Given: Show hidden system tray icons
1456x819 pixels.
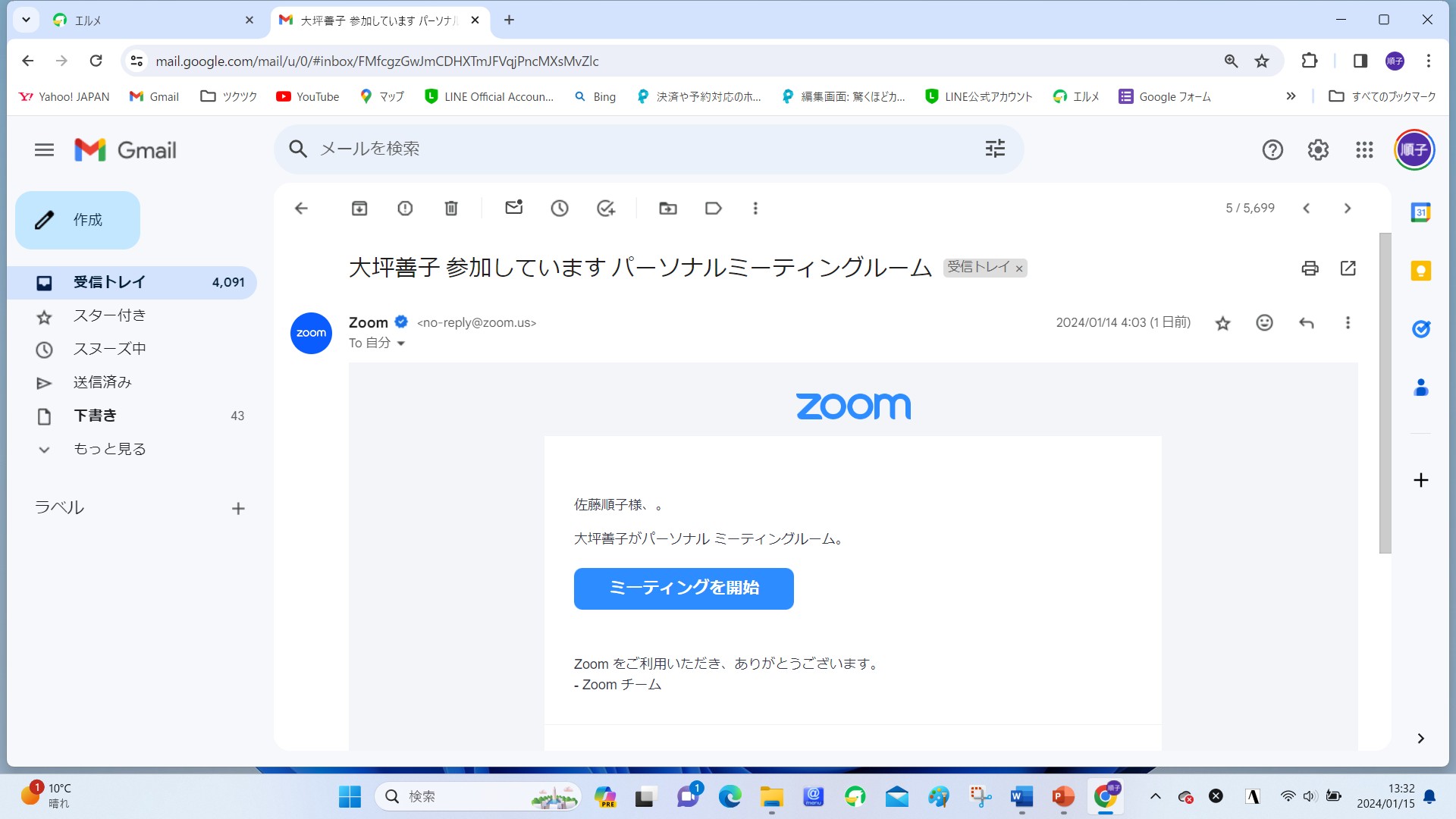Looking at the screenshot, I should click(x=1155, y=796).
